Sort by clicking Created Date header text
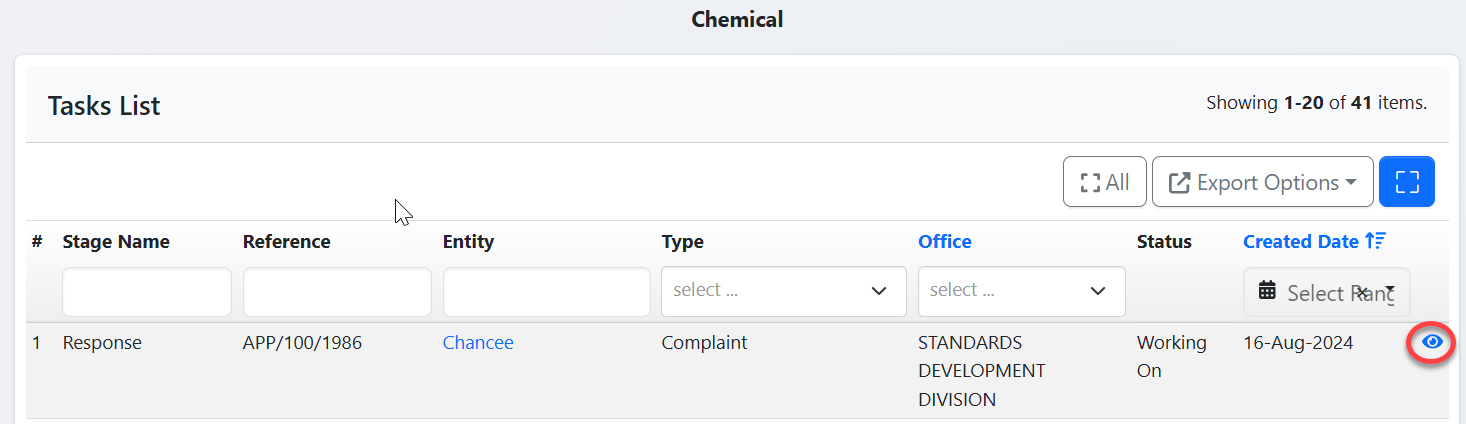 [x=1300, y=241]
